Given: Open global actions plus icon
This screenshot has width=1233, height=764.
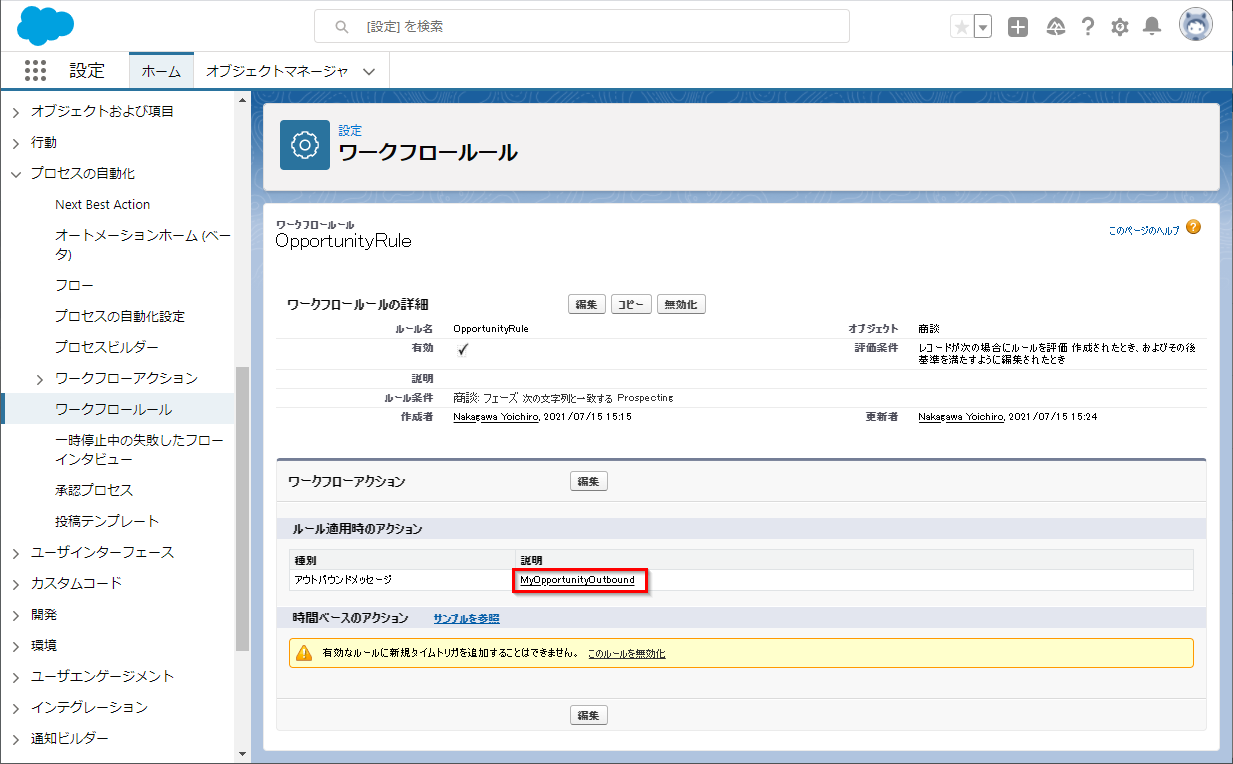Looking at the screenshot, I should pyautogui.click(x=1018, y=27).
